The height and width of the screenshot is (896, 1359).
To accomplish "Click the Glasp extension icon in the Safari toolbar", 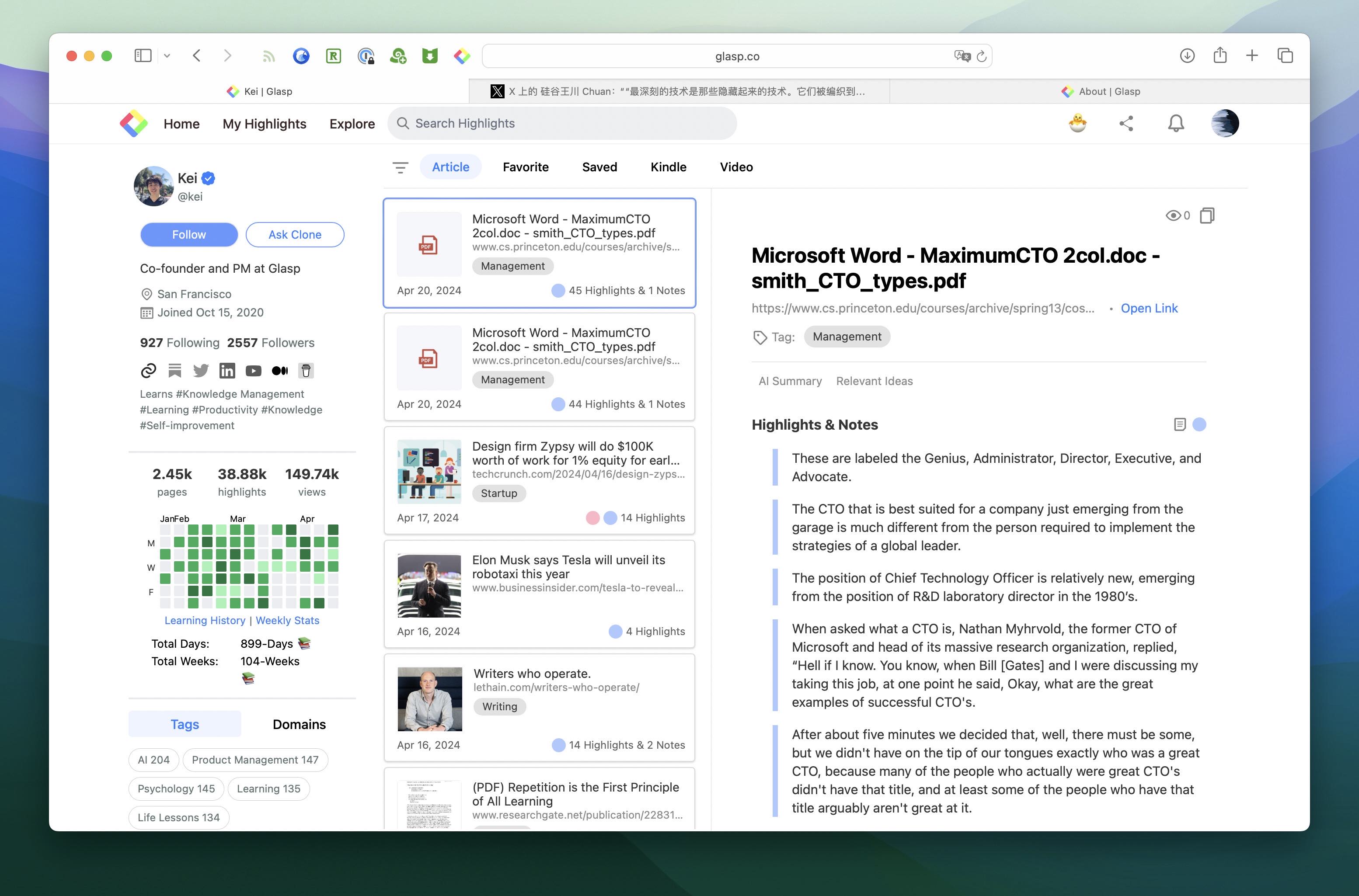I will 462,56.
